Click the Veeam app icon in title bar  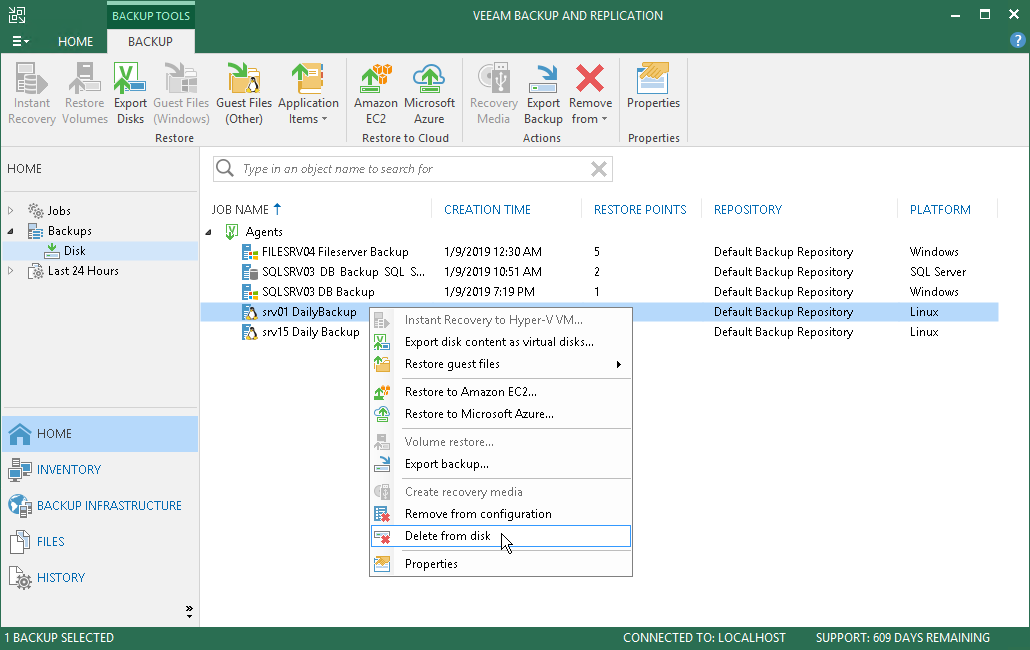[17, 15]
